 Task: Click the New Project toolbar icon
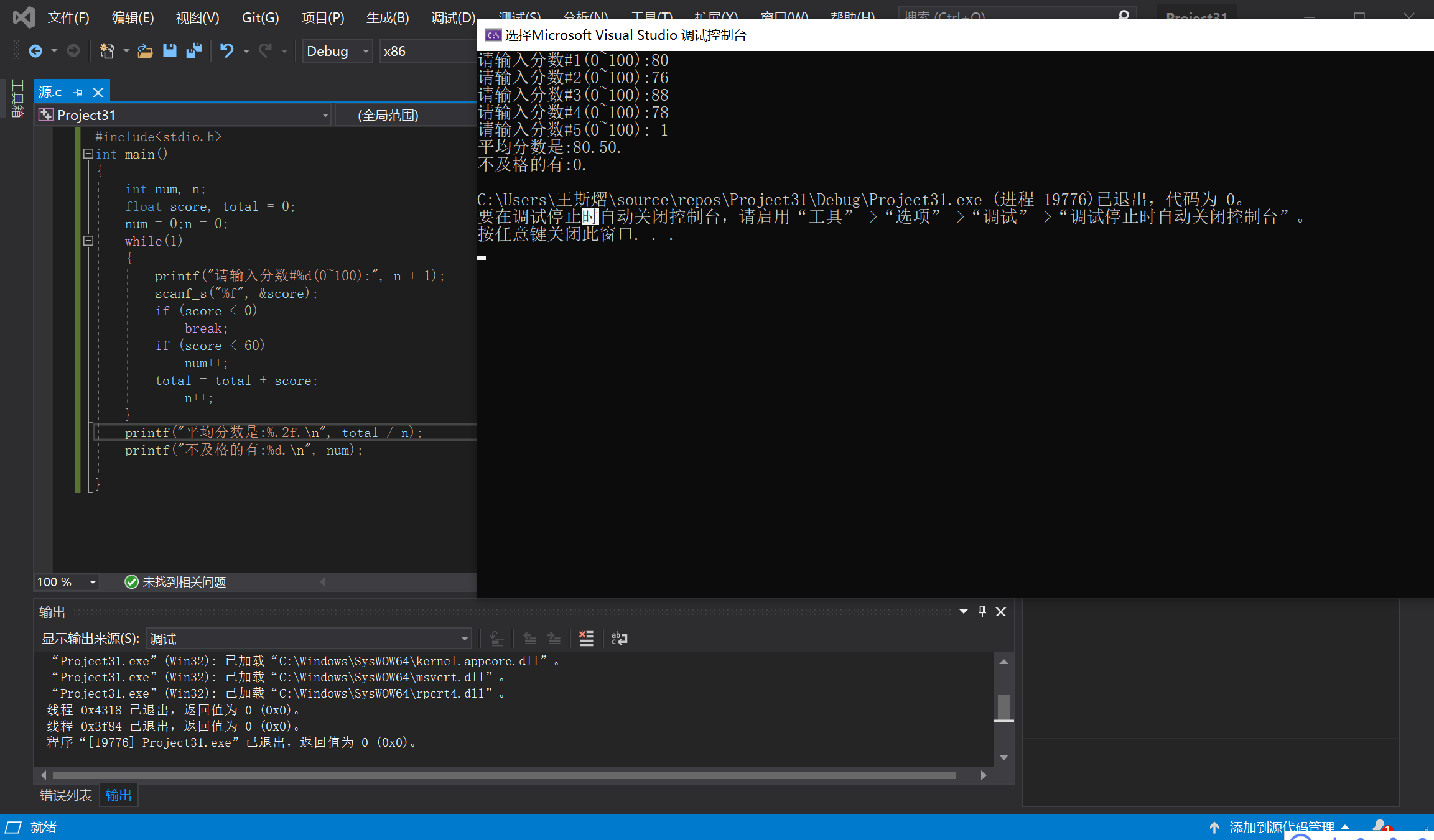tap(107, 51)
